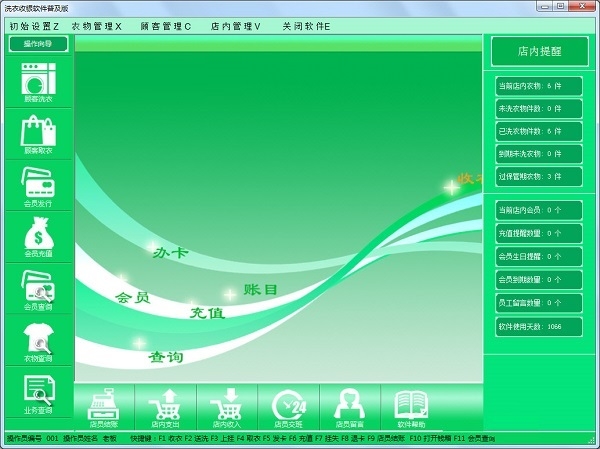This screenshot has width=600, height=449.
Task: Click the 过保管期衣物 reminder item
Action: point(539,176)
